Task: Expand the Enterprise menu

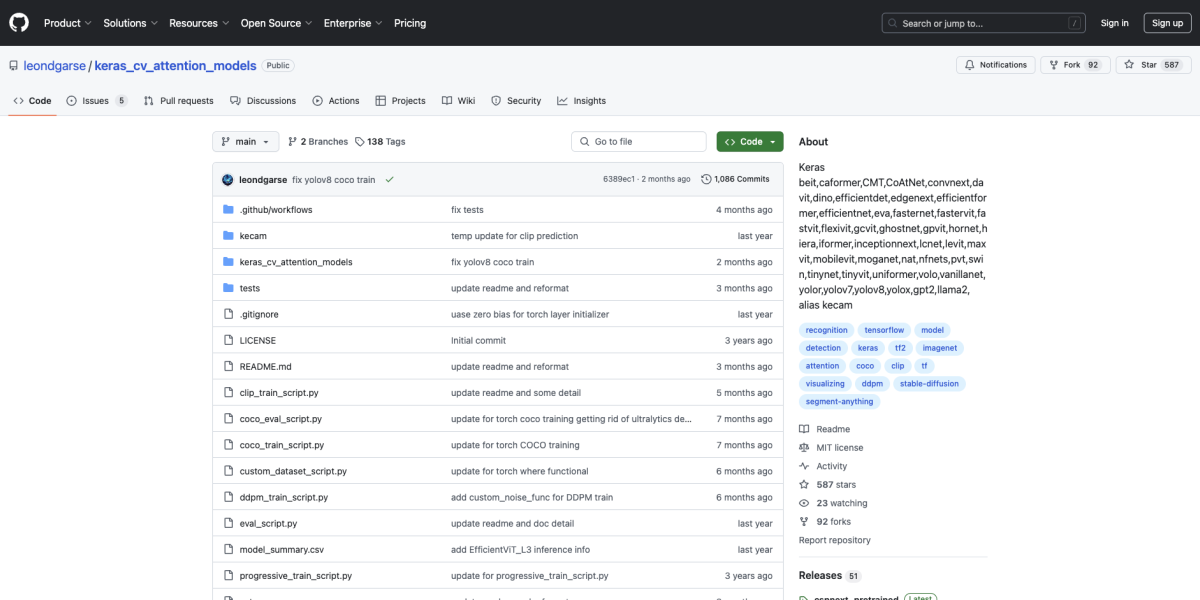Action: tap(354, 23)
